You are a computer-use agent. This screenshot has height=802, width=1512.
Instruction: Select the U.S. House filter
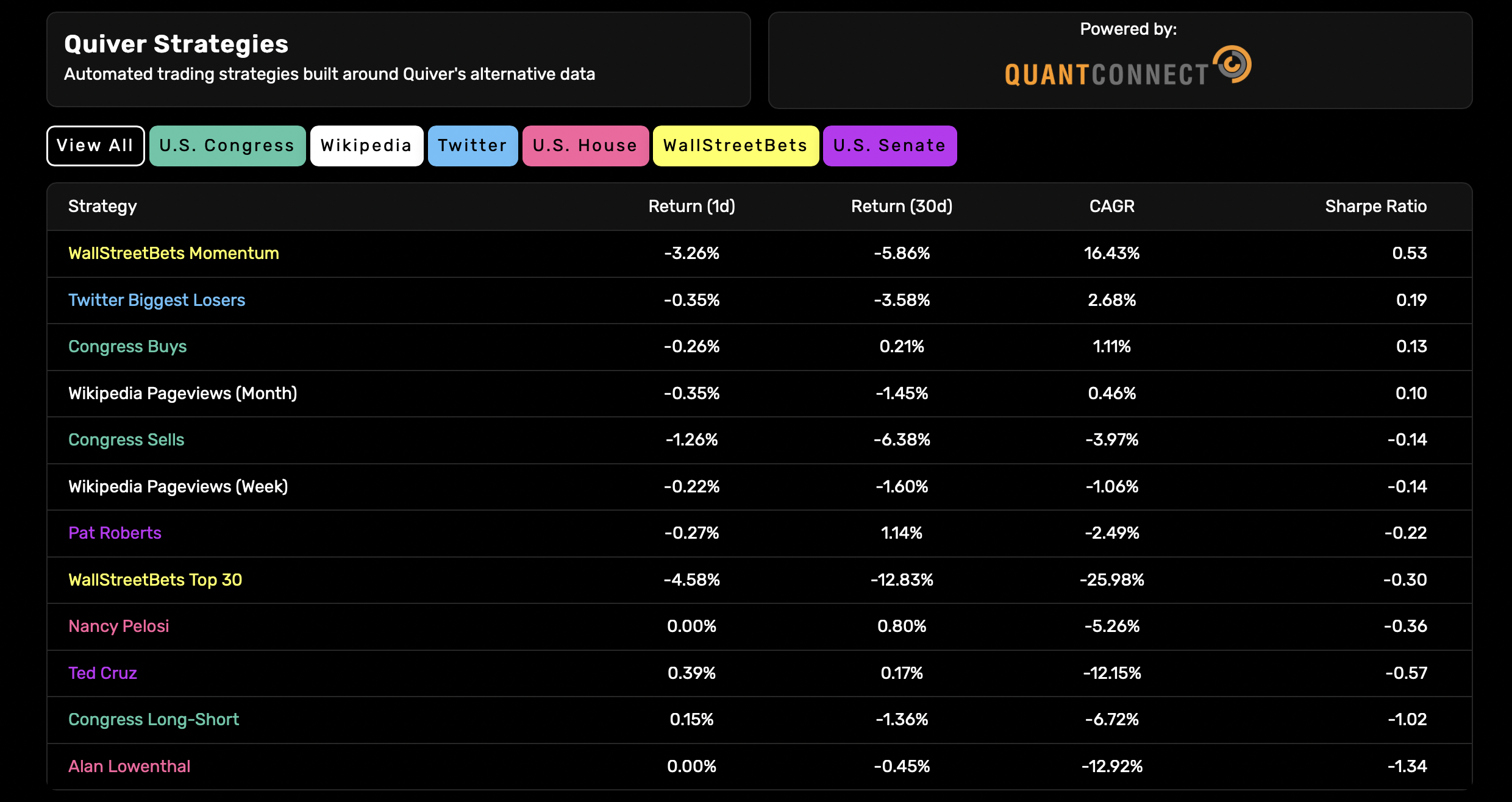[x=585, y=146]
